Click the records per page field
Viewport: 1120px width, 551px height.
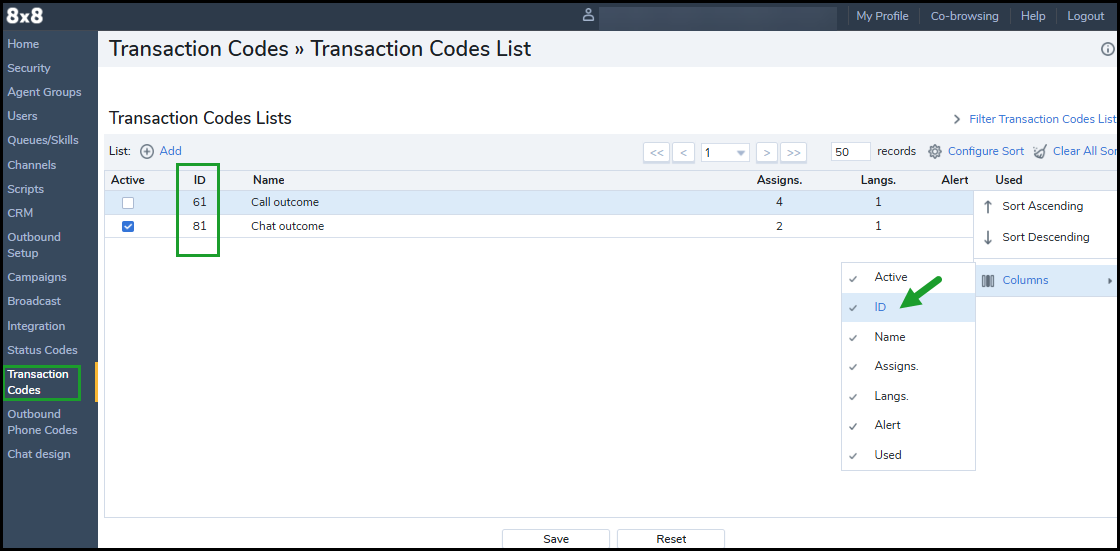point(850,152)
